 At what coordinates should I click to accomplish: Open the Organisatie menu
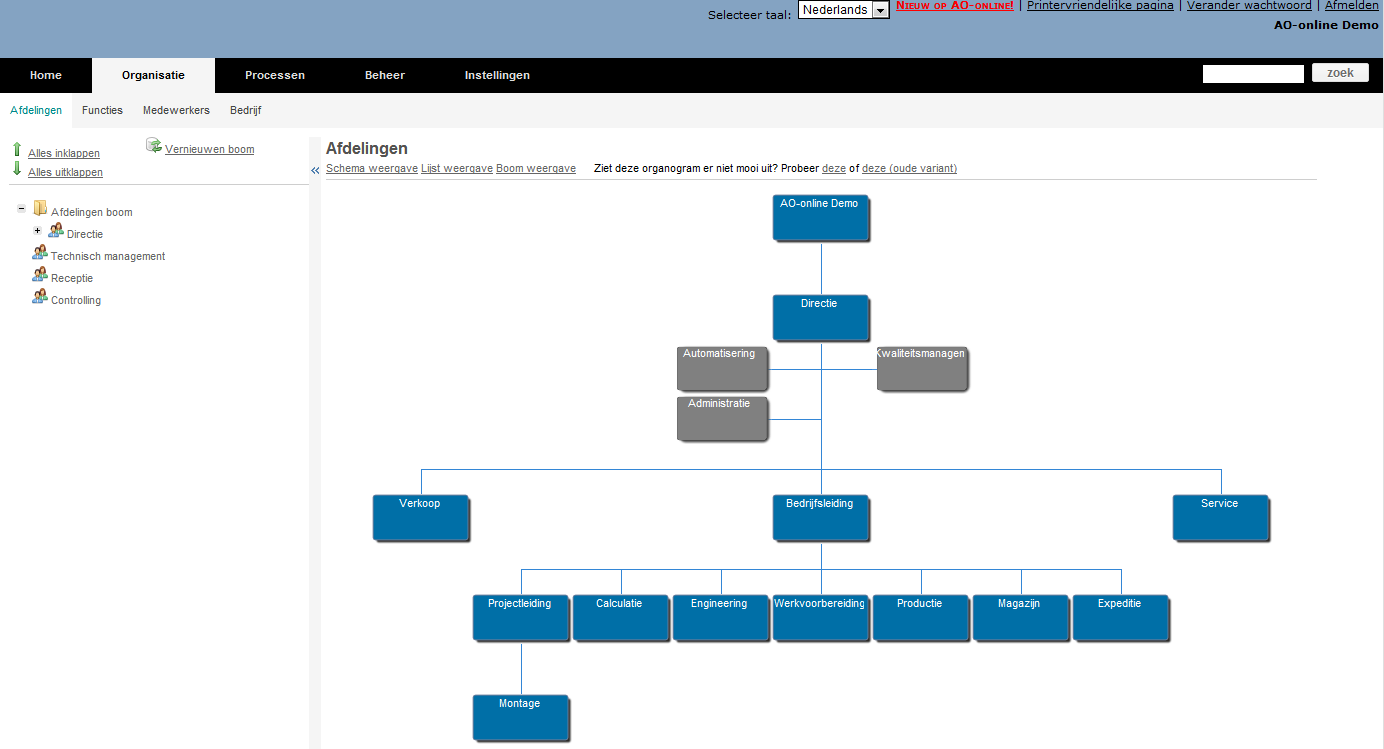153,76
